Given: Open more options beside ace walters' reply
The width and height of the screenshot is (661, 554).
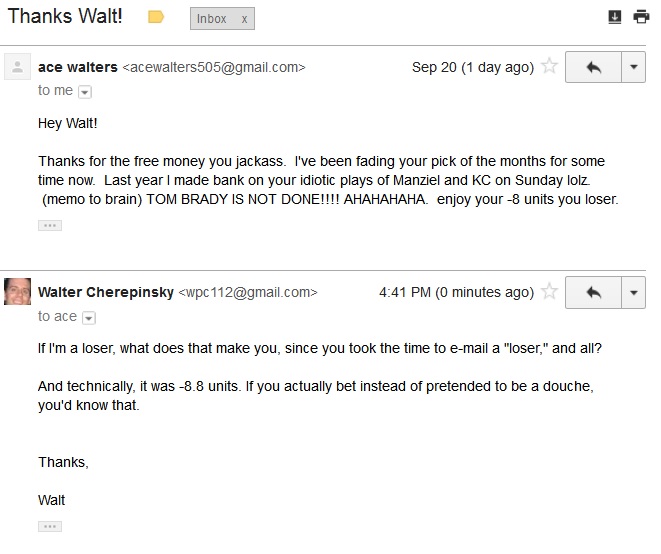Looking at the screenshot, I should tap(633, 67).
